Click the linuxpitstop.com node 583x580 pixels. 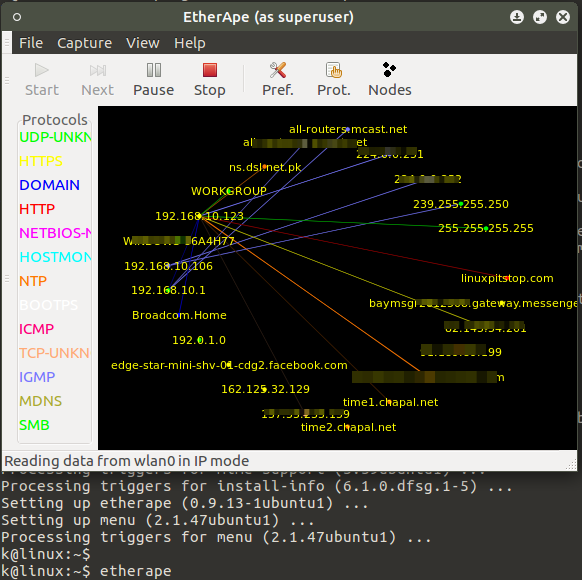pos(507,278)
